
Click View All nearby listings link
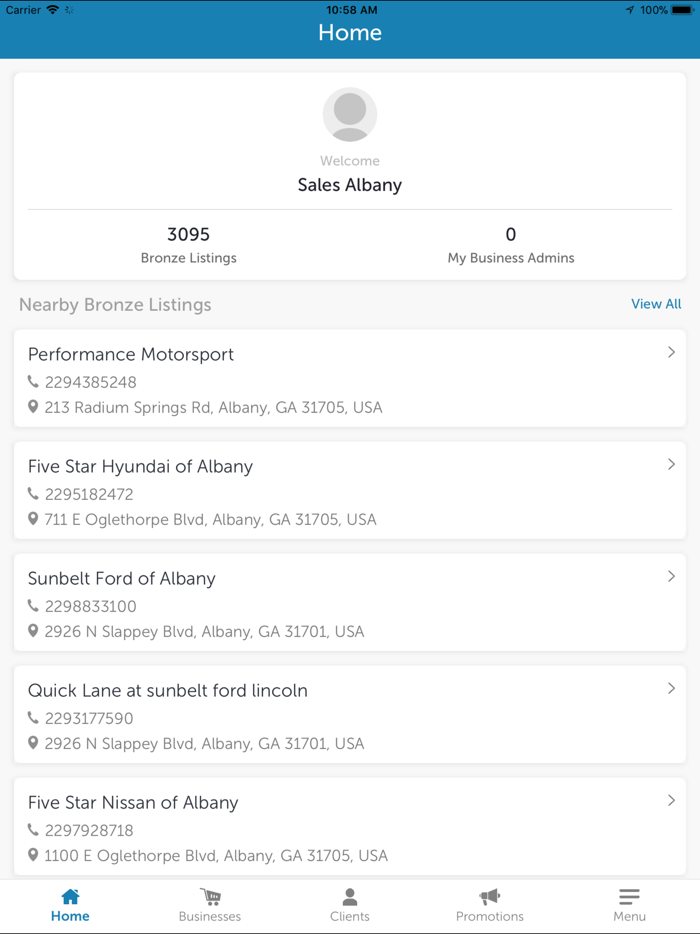(656, 304)
